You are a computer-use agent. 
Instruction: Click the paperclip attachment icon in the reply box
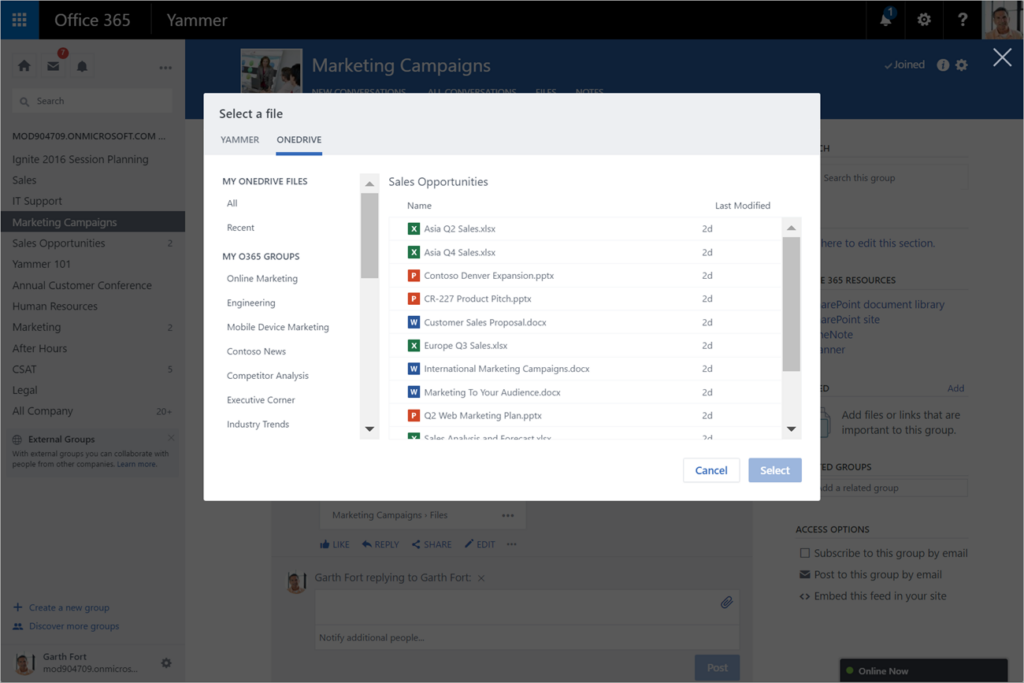(x=727, y=601)
